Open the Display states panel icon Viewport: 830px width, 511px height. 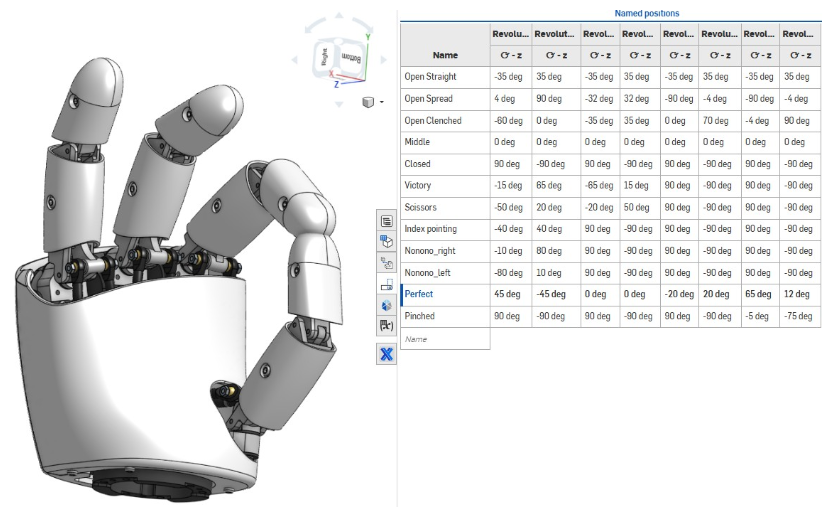386,305
